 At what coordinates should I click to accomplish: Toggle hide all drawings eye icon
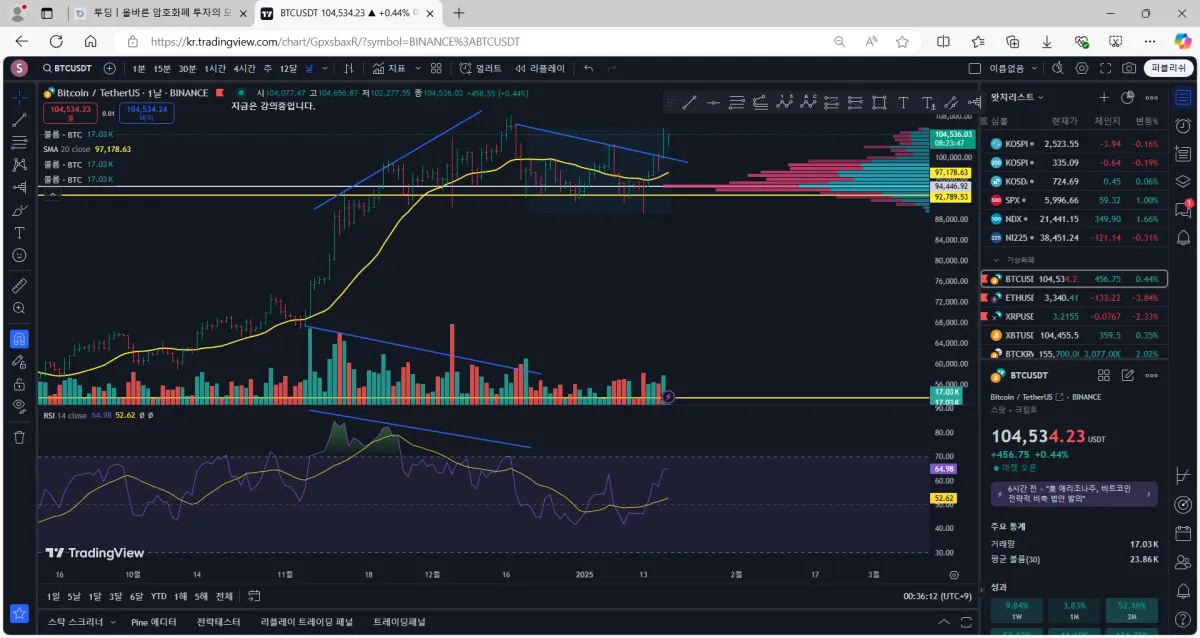point(19,406)
